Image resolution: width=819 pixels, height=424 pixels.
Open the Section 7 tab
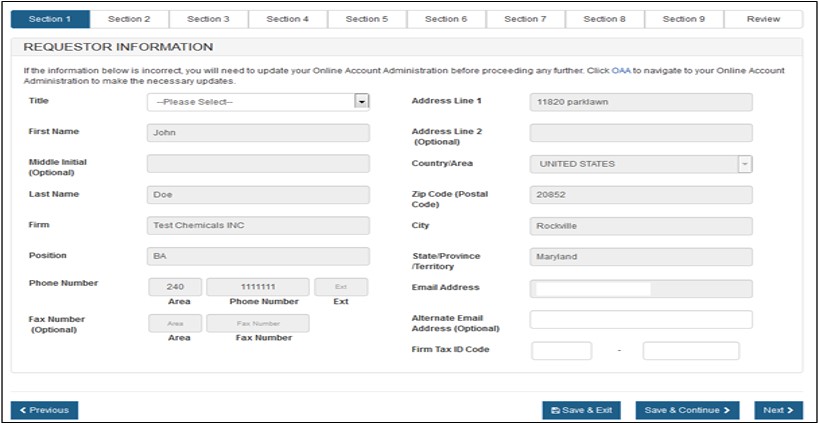525,19
